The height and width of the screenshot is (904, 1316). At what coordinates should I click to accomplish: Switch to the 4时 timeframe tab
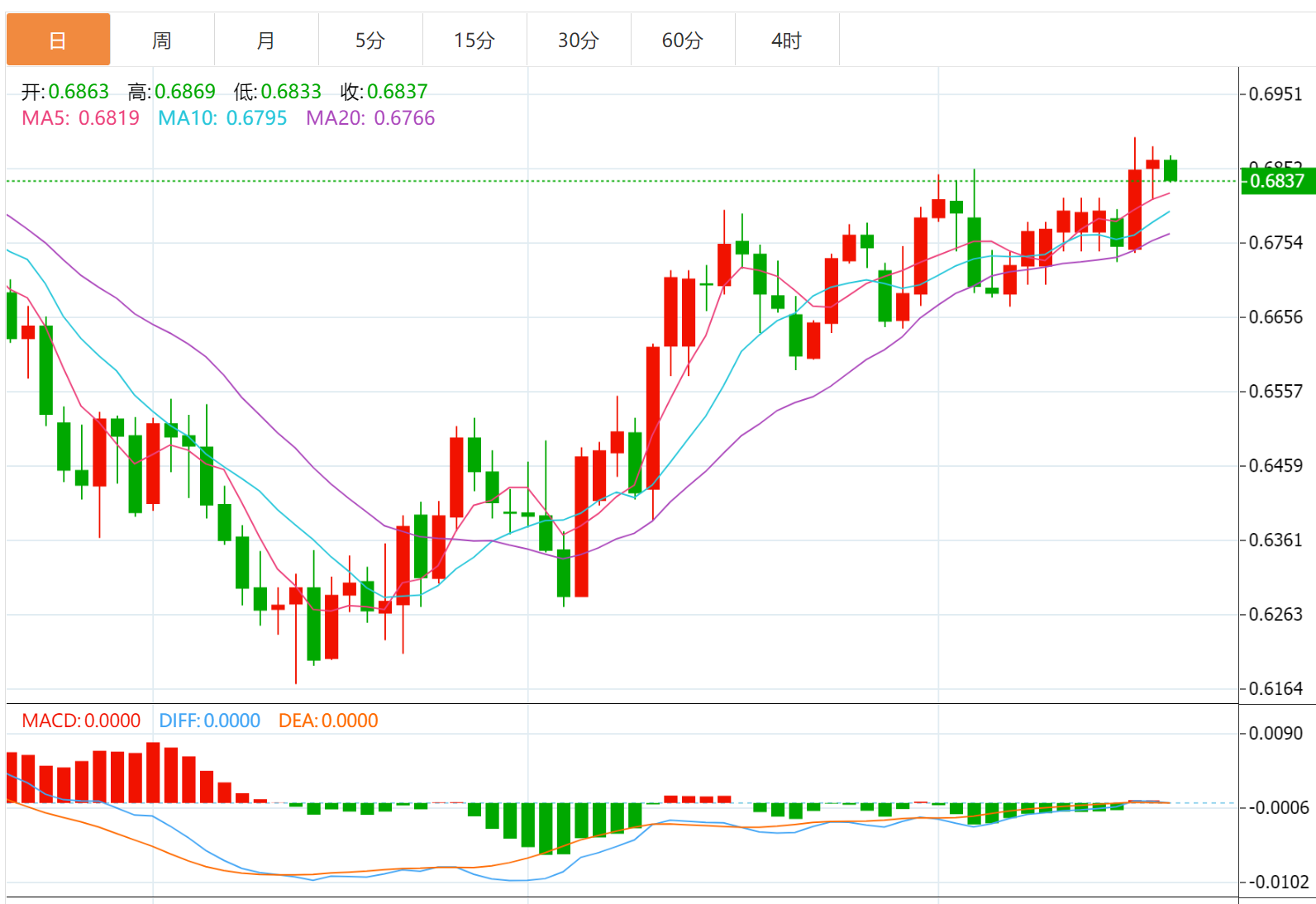pyautogui.click(x=787, y=40)
